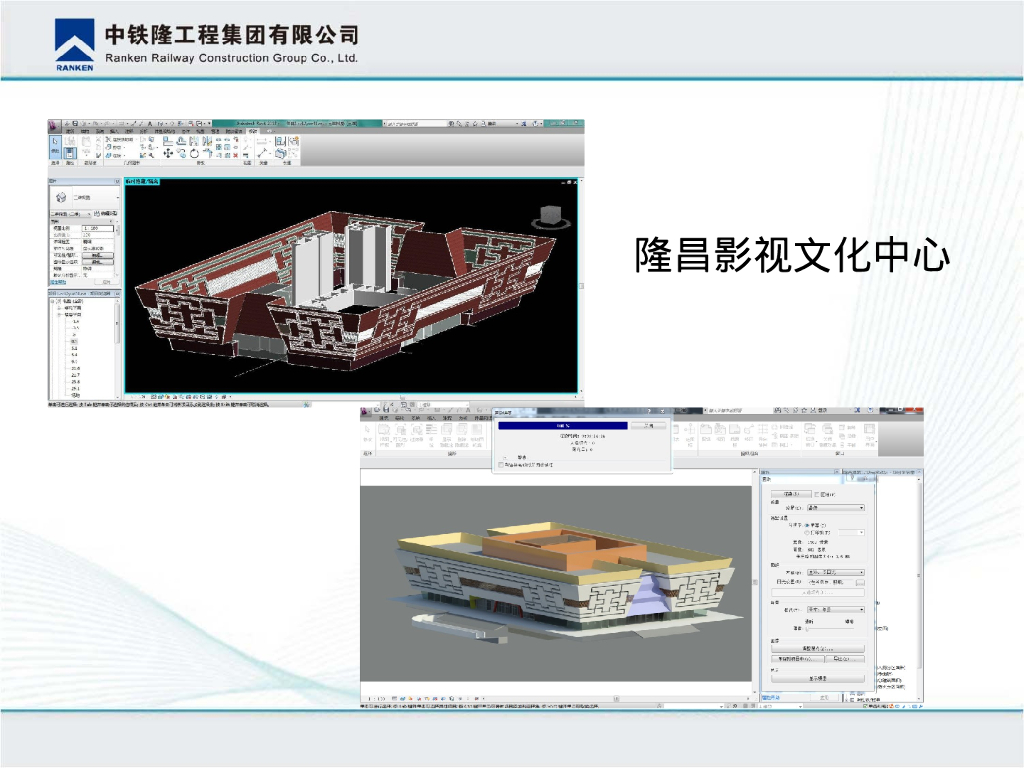Open Quality setting dropdown in Rendering dialog
The width and height of the screenshot is (1024, 768).
click(836, 507)
